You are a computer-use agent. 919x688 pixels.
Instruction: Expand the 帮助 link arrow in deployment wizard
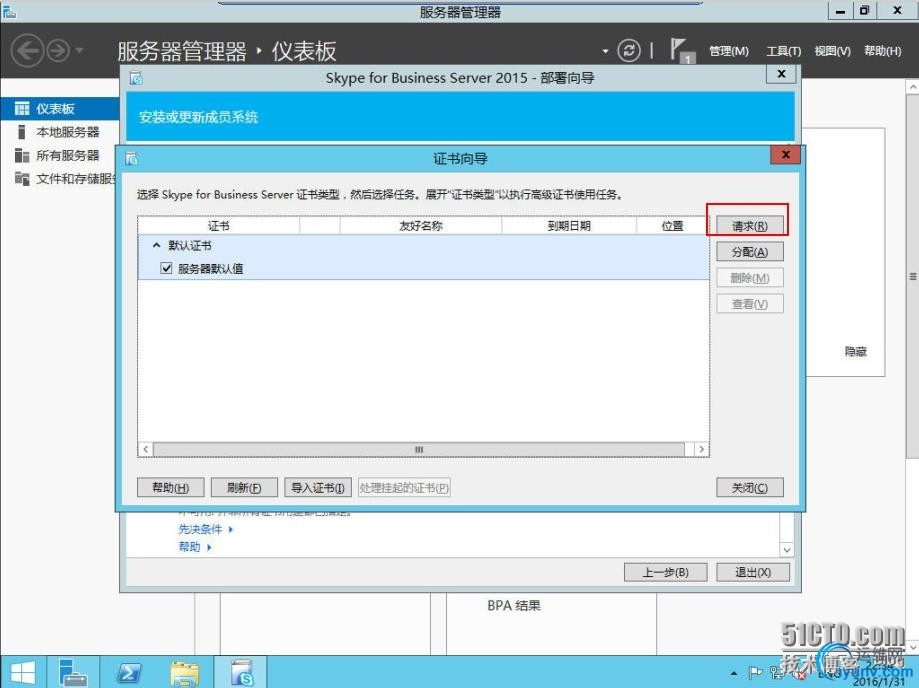[209, 547]
